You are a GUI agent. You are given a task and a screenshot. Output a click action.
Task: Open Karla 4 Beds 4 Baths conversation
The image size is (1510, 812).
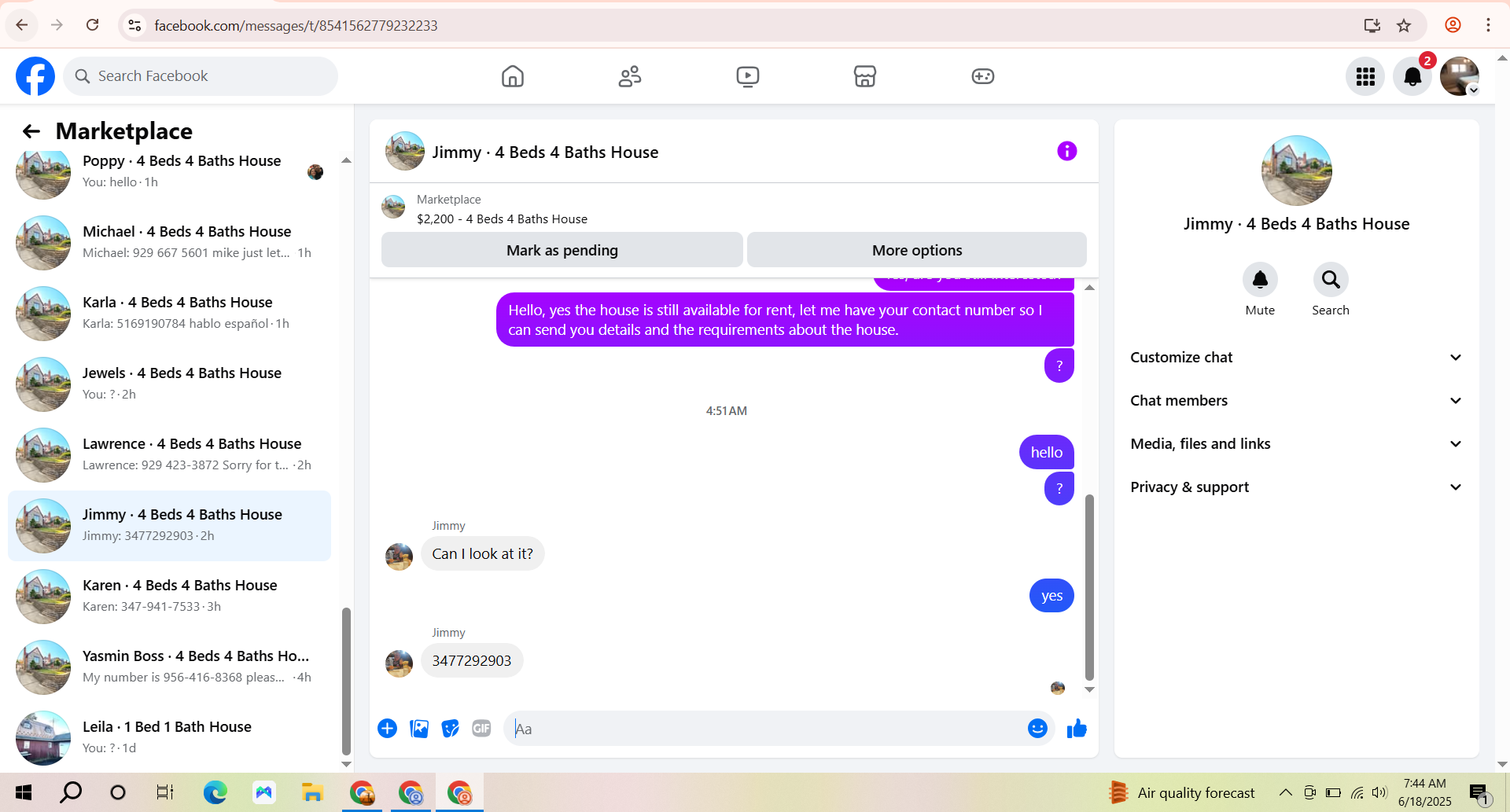[x=169, y=314]
